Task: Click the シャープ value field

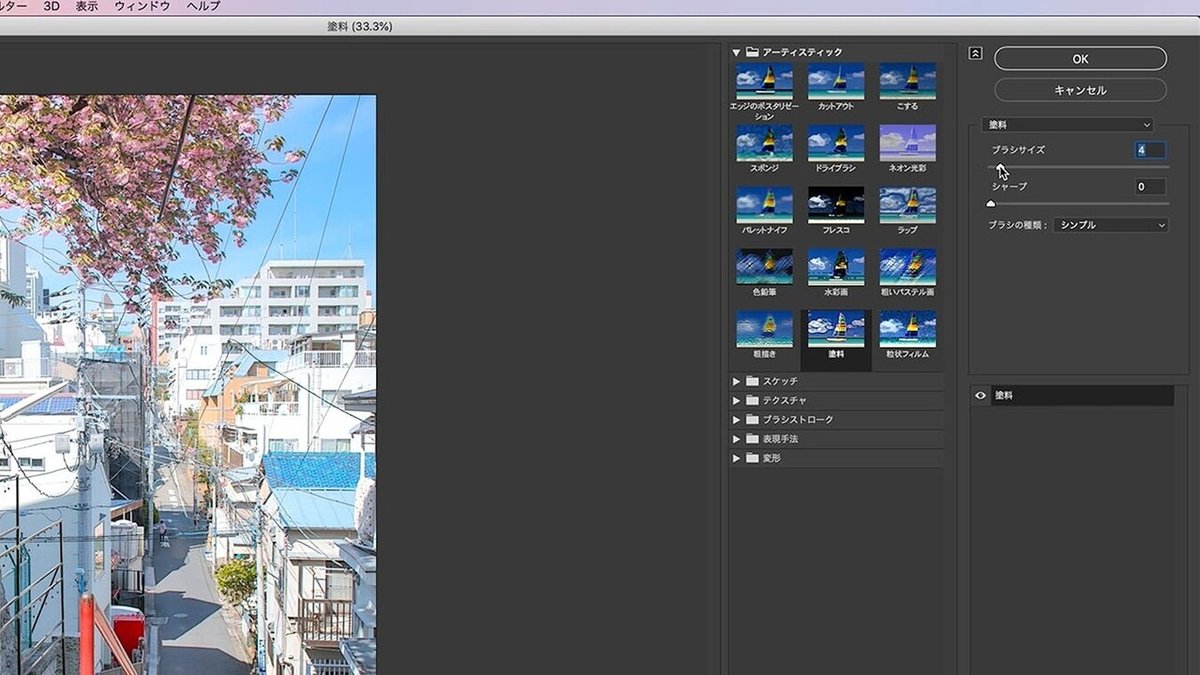Action: (1150, 186)
